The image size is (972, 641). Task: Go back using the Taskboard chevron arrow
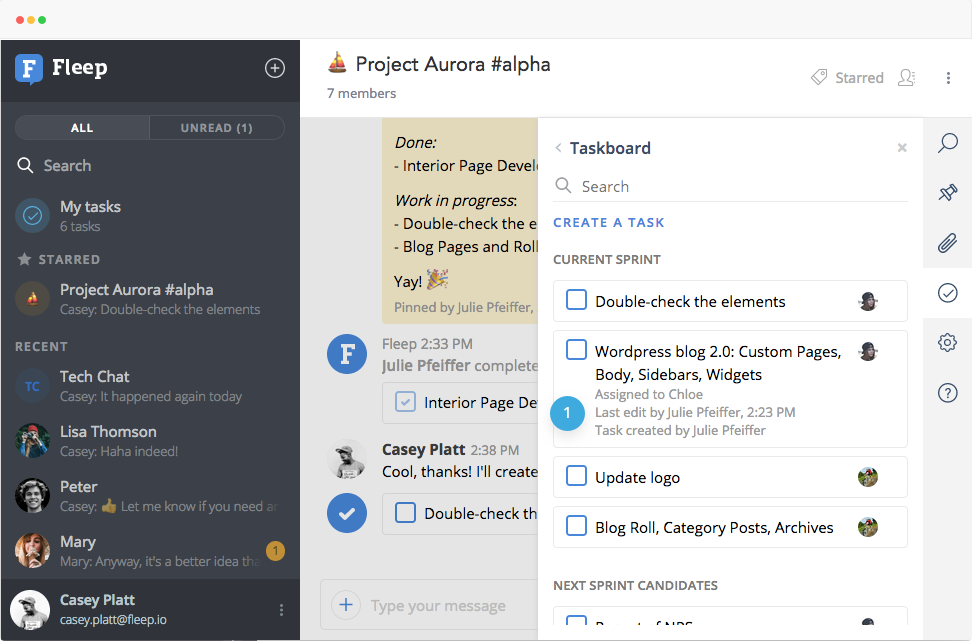[x=559, y=148]
